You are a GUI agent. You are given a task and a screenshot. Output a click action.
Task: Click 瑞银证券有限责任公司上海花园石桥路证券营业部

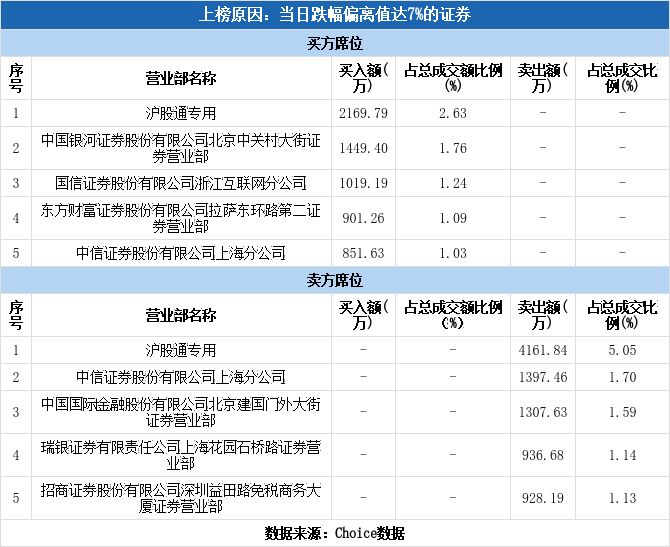coord(181,455)
